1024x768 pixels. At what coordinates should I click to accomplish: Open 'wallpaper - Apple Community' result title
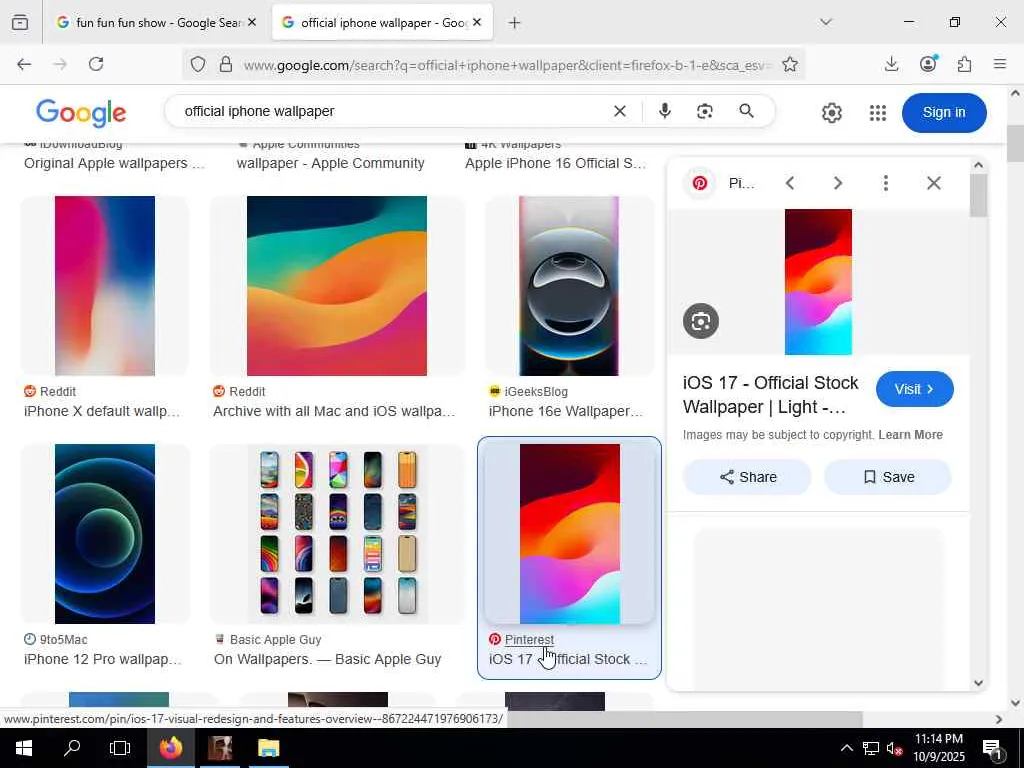point(330,163)
